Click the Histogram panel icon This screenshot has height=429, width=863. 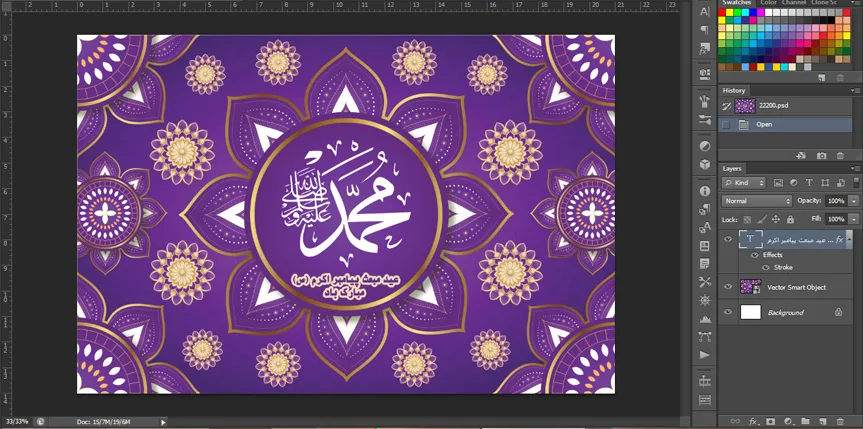(x=705, y=320)
